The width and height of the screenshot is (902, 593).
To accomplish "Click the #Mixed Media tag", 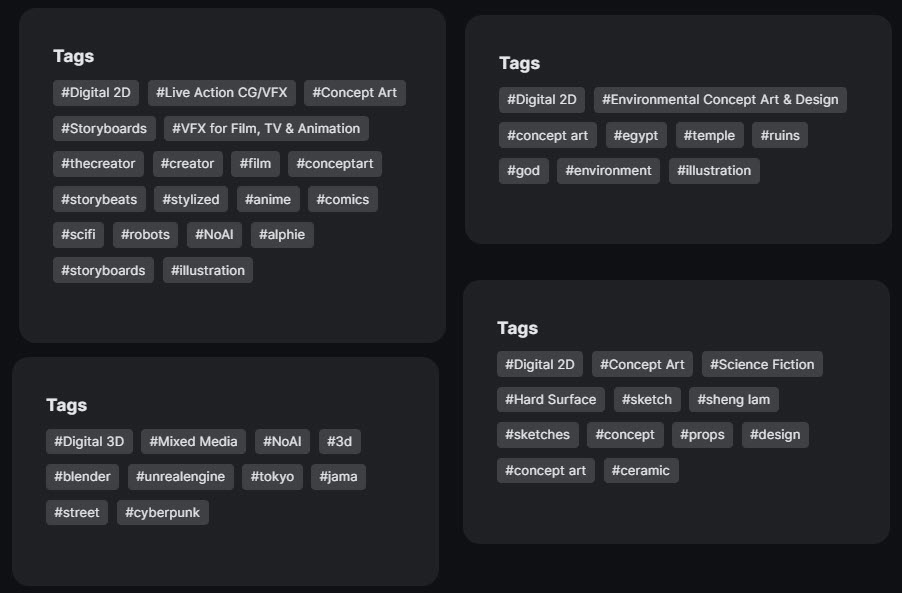I will point(193,442).
